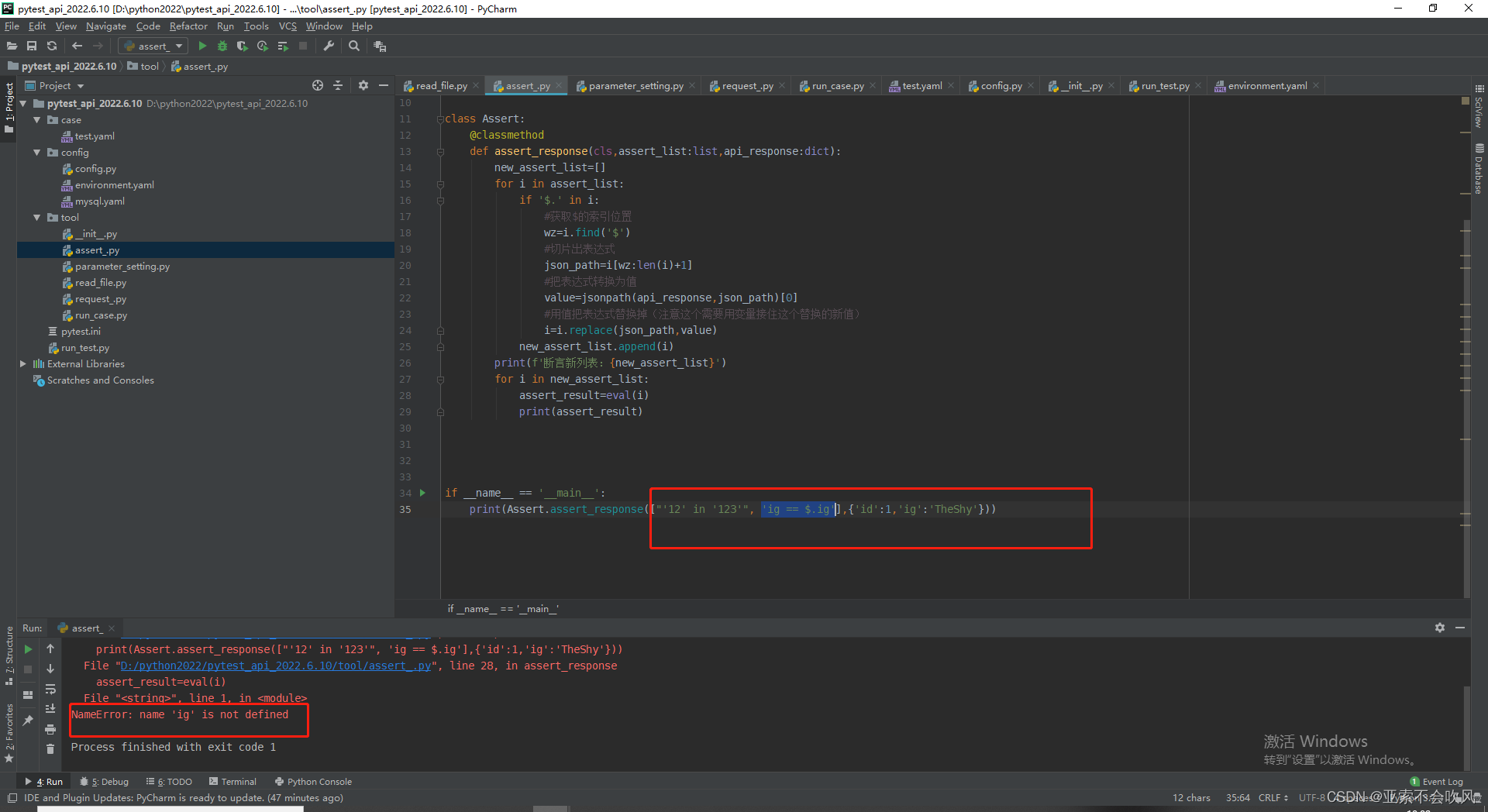Click the up arrow in Run panel
This screenshot has height=812, width=1488.
point(50,649)
